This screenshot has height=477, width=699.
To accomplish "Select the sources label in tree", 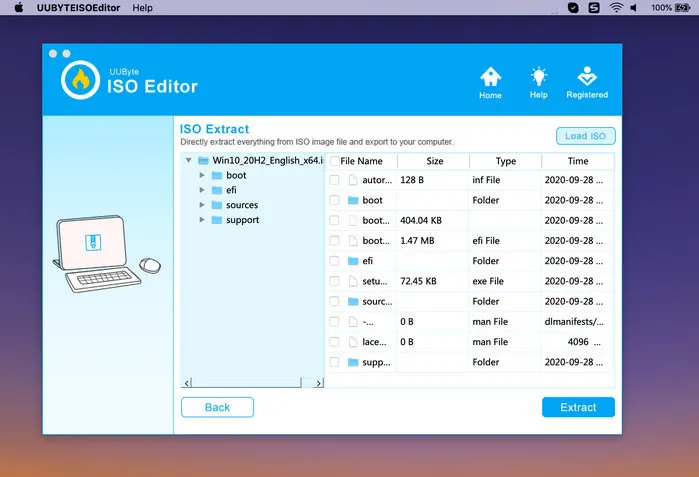I will point(242,205).
